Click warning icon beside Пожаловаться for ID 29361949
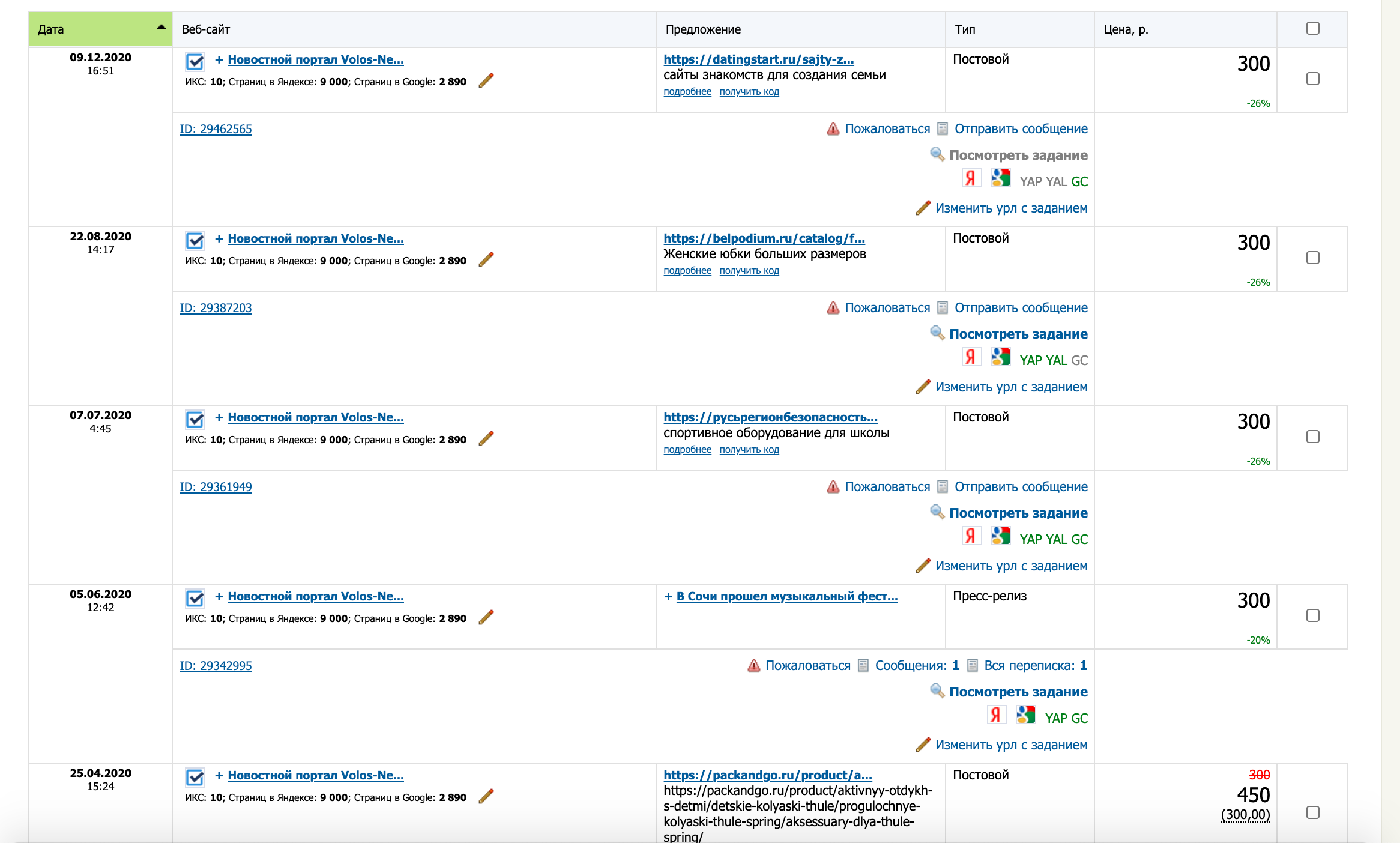 (x=833, y=487)
